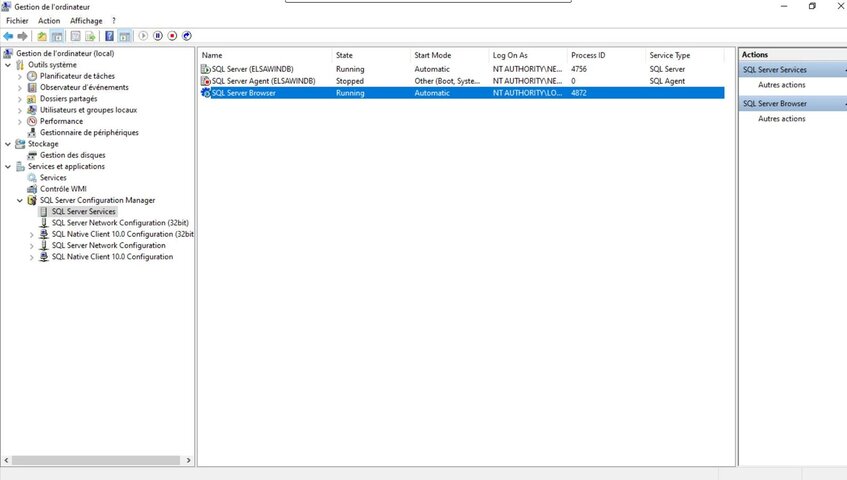This screenshot has width=847, height=480.
Task: Click the Back arrow in the toolbar
Action: pyautogui.click(x=8, y=36)
